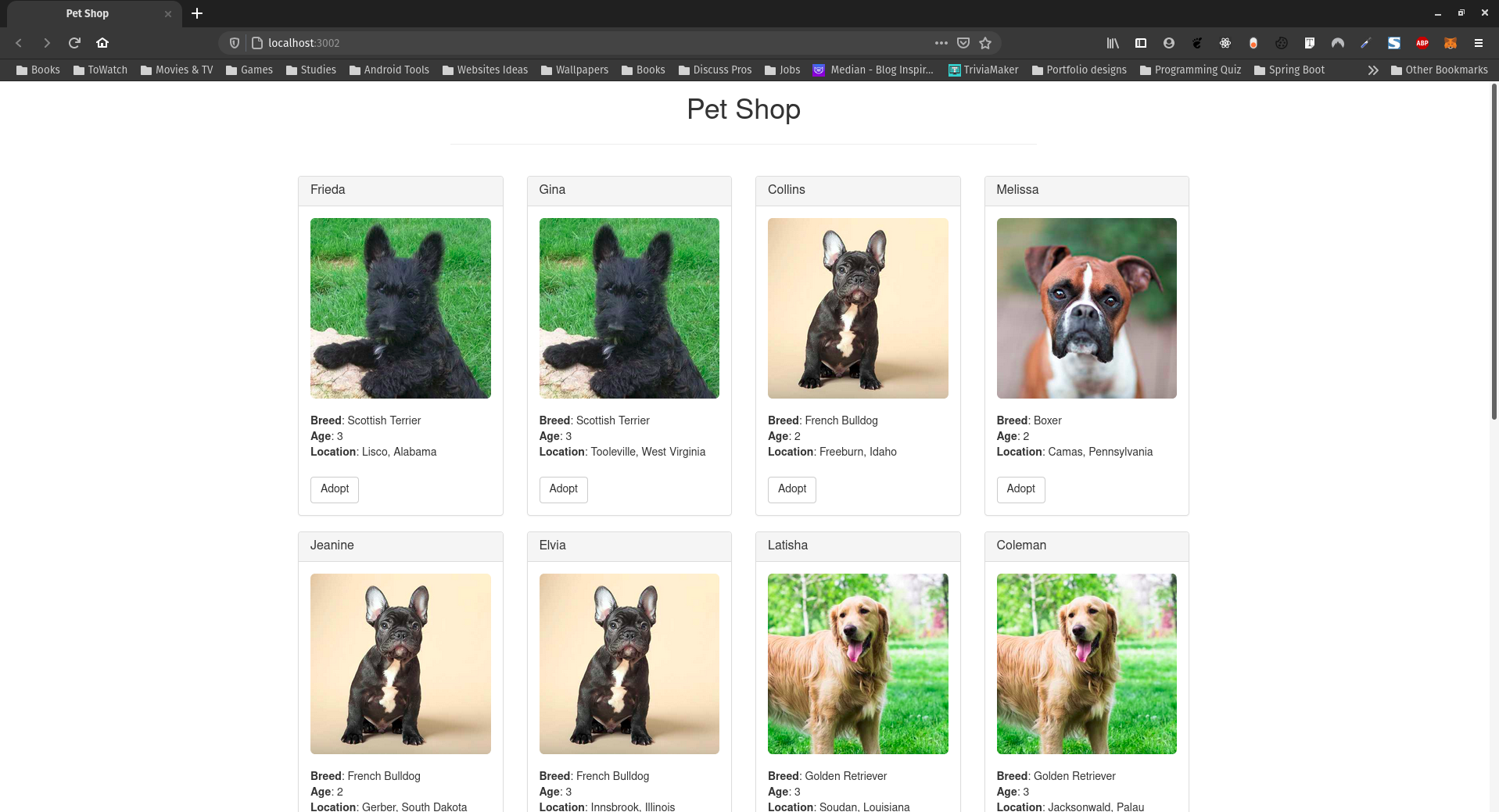Adopt Frieda the Scottish Terrier
Image resolution: width=1499 pixels, height=812 pixels.
pos(335,489)
